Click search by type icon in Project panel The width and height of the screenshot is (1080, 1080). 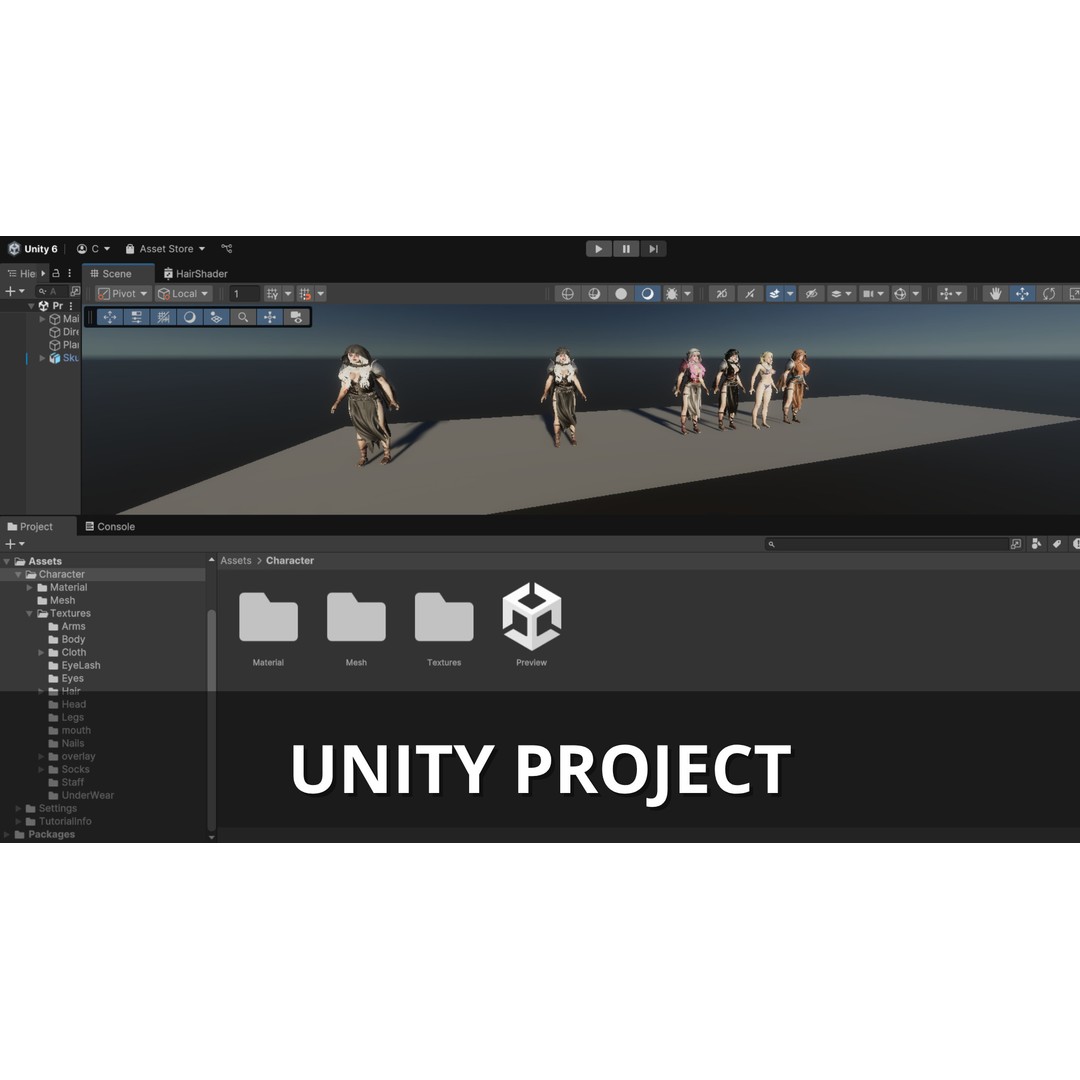click(x=1037, y=544)
